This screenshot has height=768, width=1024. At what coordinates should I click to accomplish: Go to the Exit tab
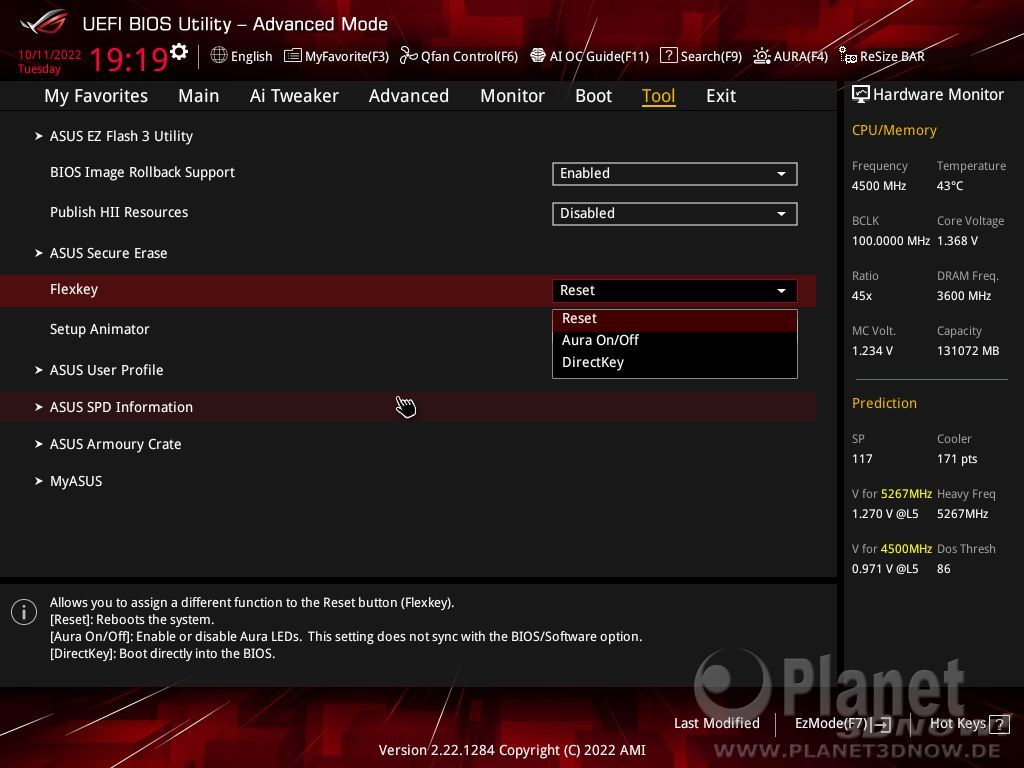click(721, 96)
